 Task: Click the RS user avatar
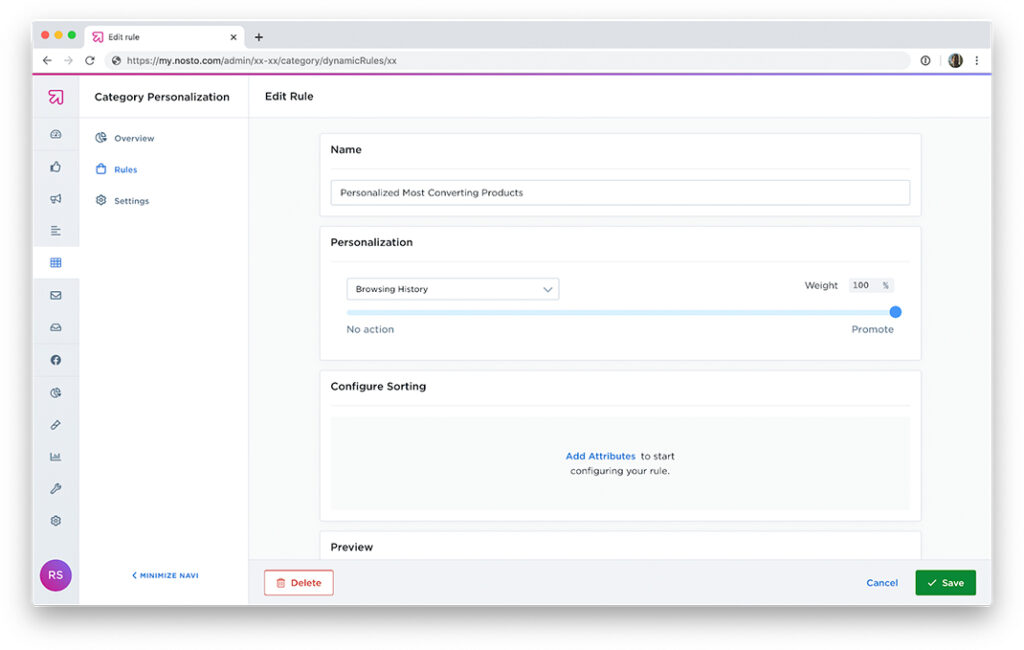click(56, 575)
